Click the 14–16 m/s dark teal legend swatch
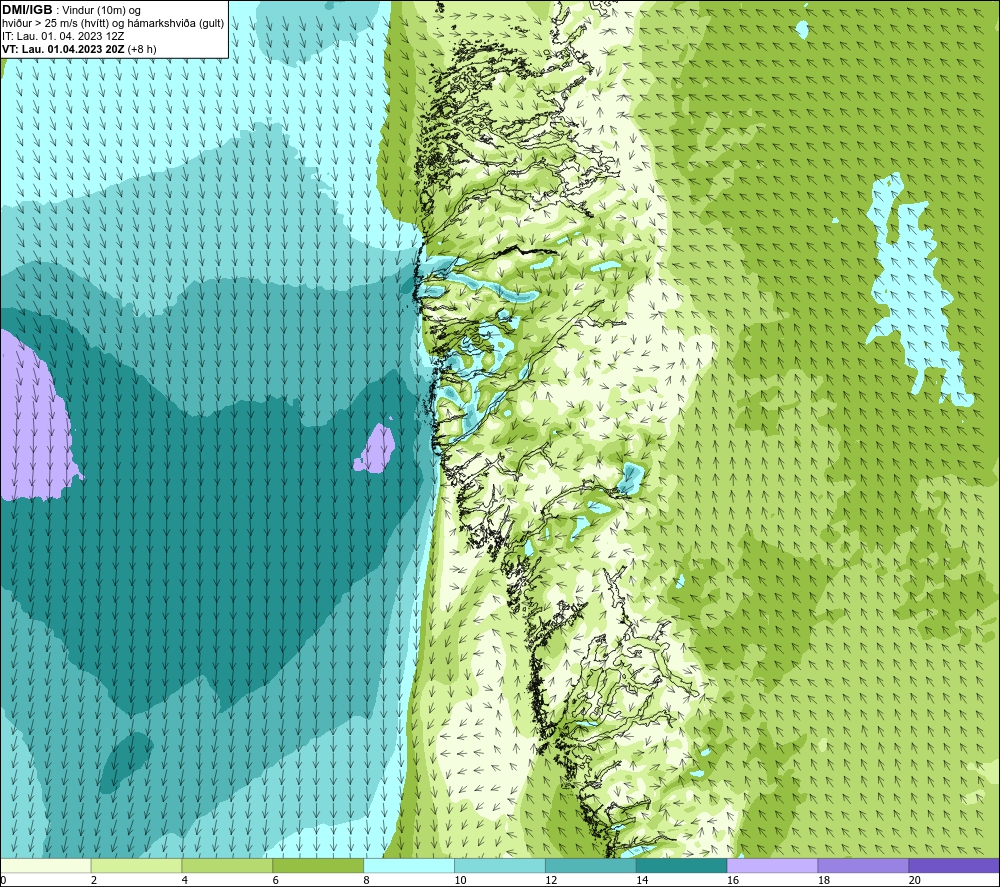 click(x=681, y=865)
